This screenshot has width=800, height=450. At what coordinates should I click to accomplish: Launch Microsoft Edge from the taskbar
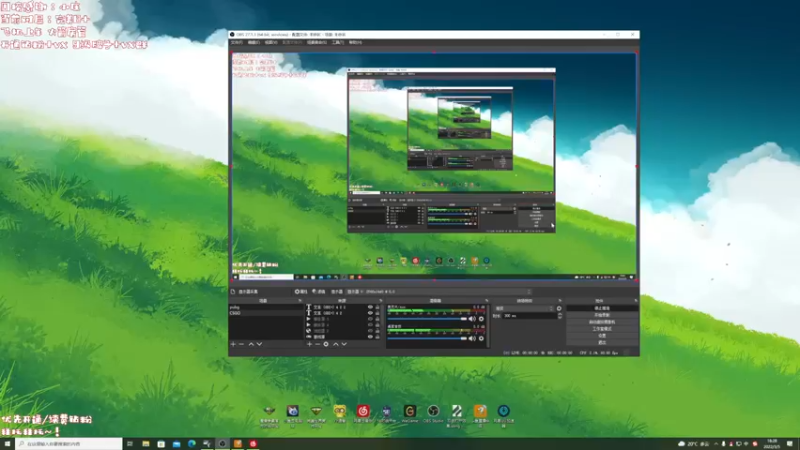(x=191, y=444)
